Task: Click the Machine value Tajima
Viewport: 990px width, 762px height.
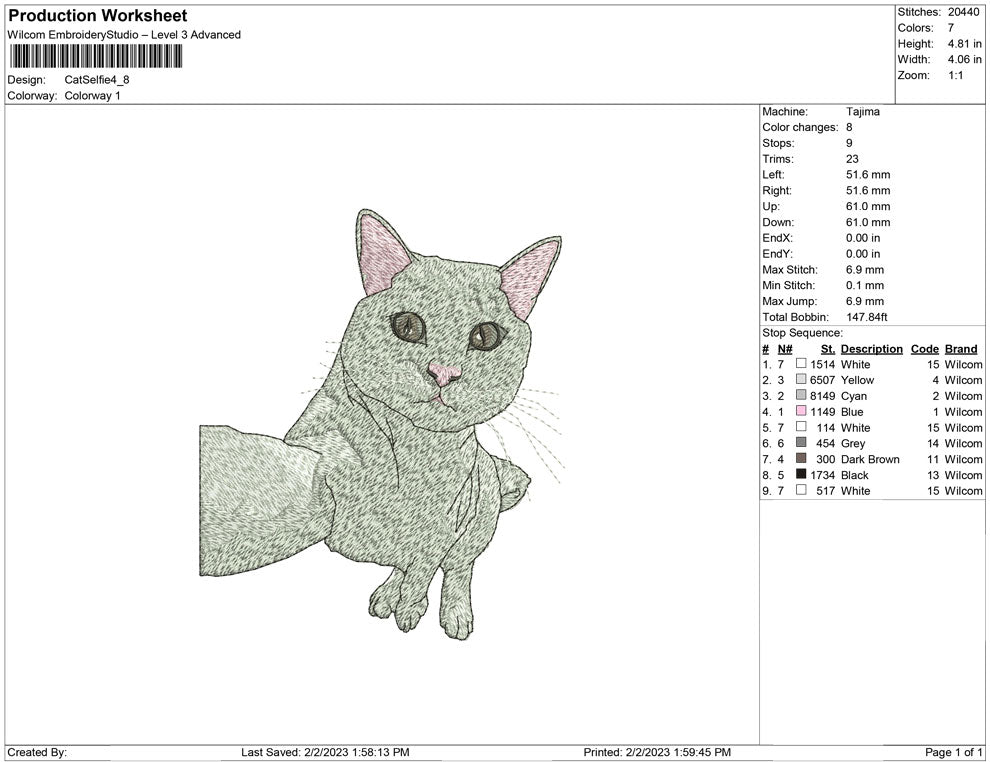Action: (862, 112)
